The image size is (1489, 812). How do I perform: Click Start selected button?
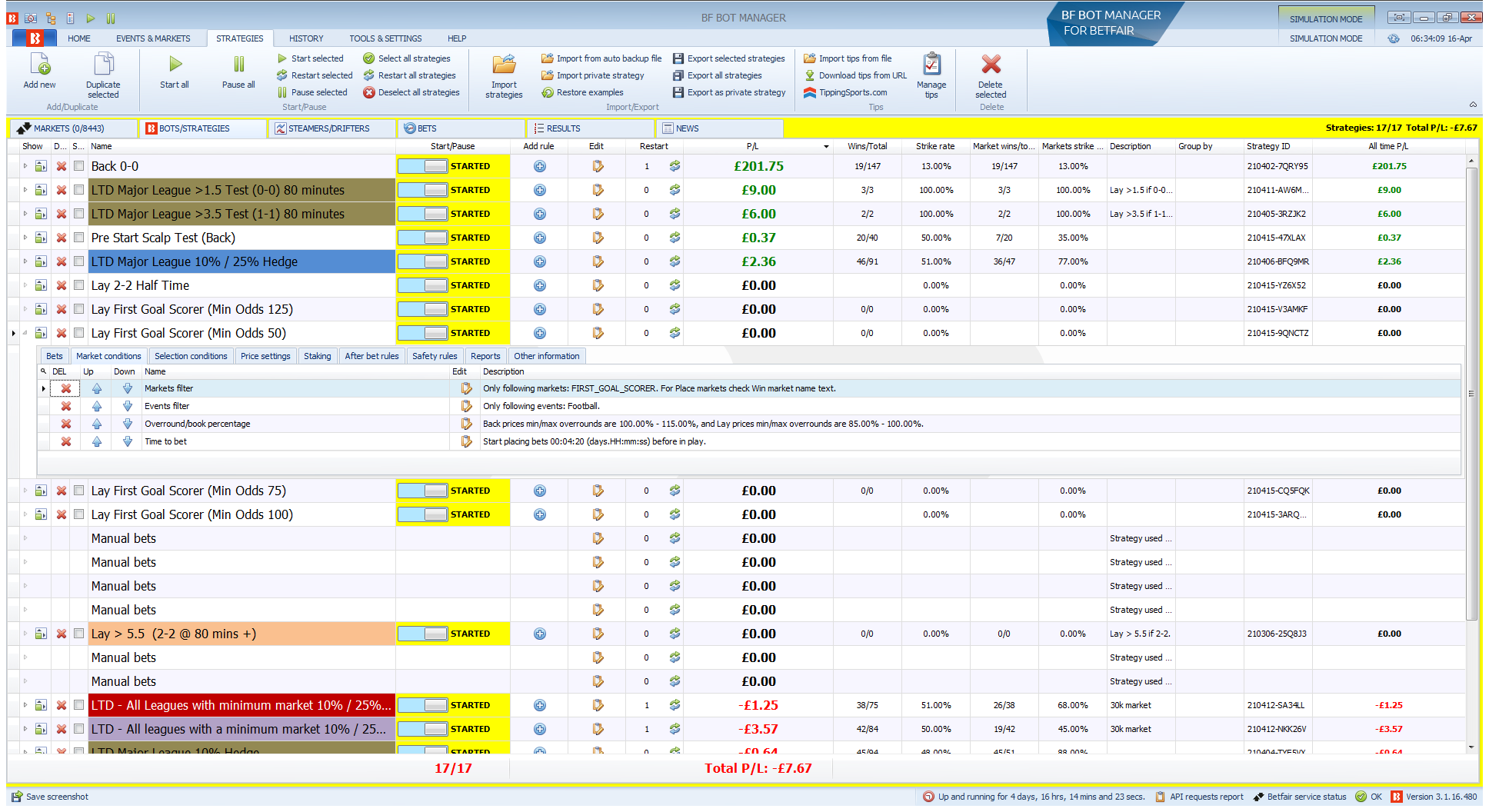click(311, 58)
